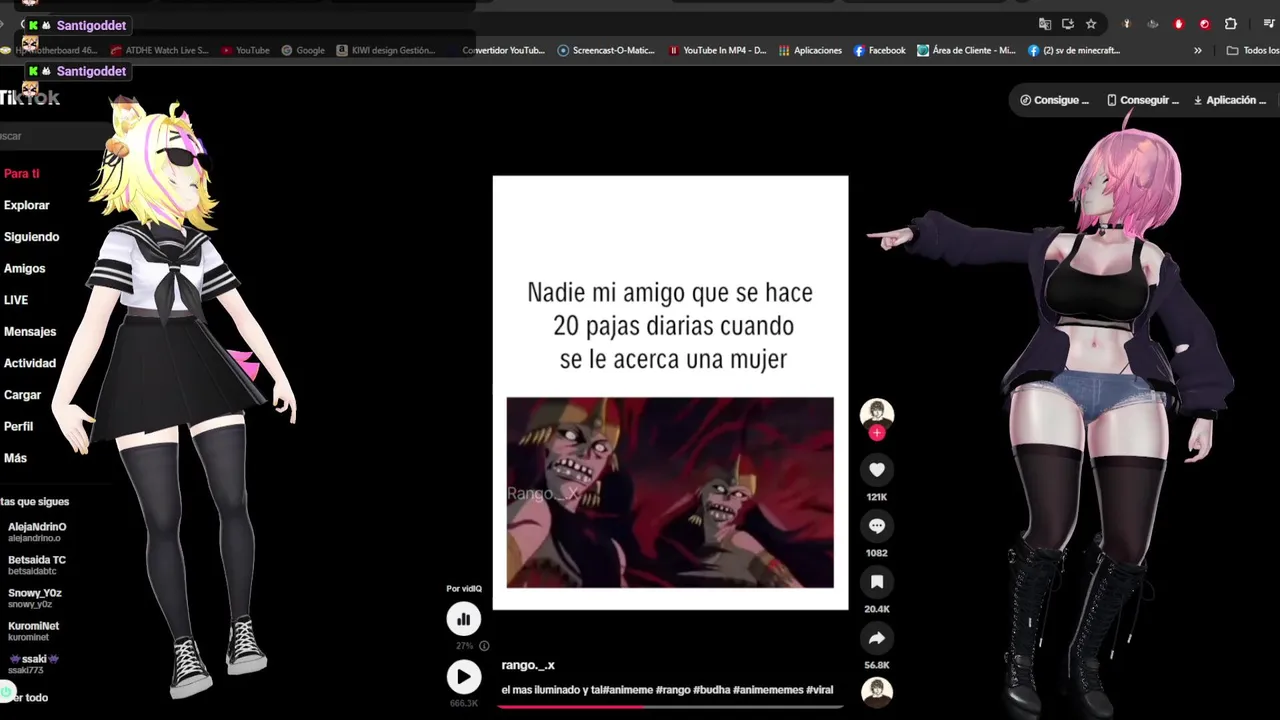Open KIWI design Gestión bookmark
This screenshot has height=720, width=1280.
386,50
